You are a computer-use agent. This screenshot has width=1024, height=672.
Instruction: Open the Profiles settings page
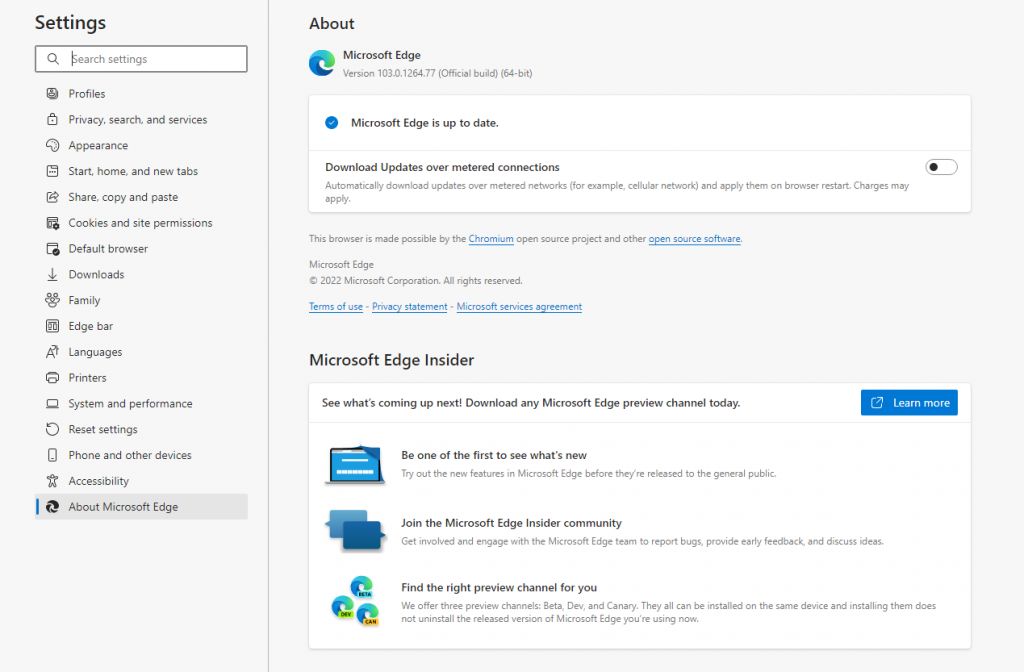click(141, 93)
